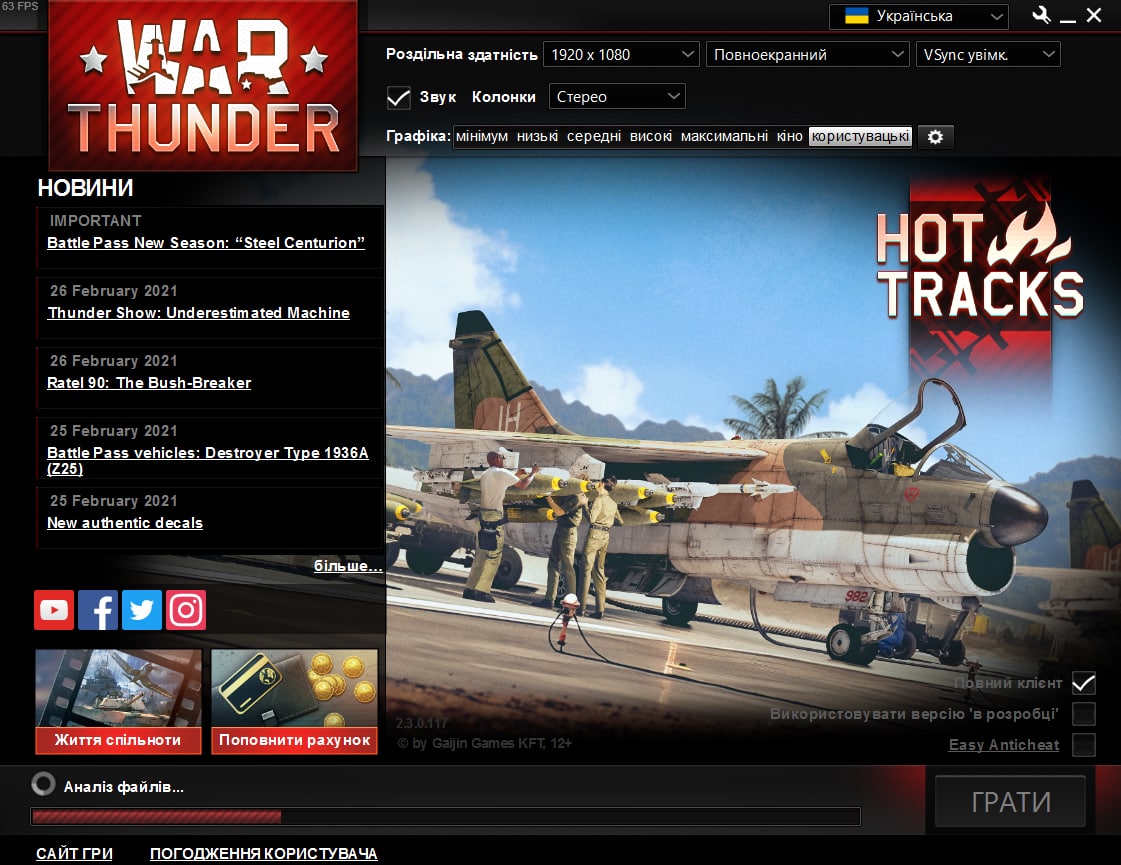Screen dimensions: 1121x865
Task: Open New authentic decals news link
Action: click(x=125, y=523)
